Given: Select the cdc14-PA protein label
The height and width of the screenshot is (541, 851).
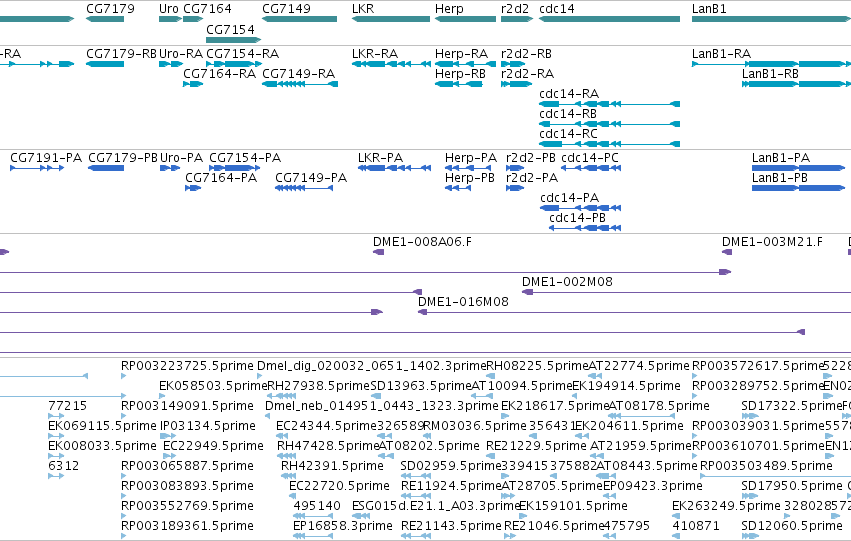Looking at the screenshot, I should coord(569,198).
